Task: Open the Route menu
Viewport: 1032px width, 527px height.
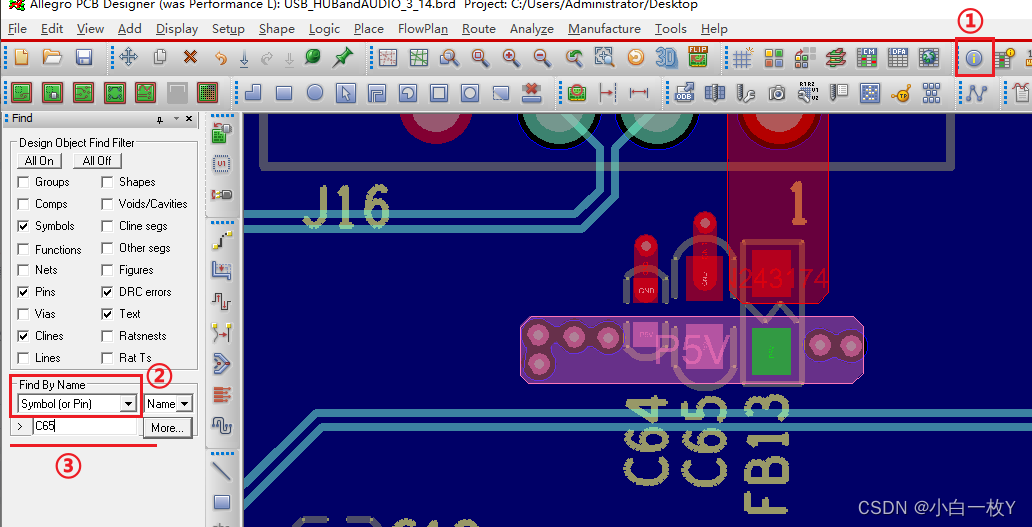Action: click(478, 29)
